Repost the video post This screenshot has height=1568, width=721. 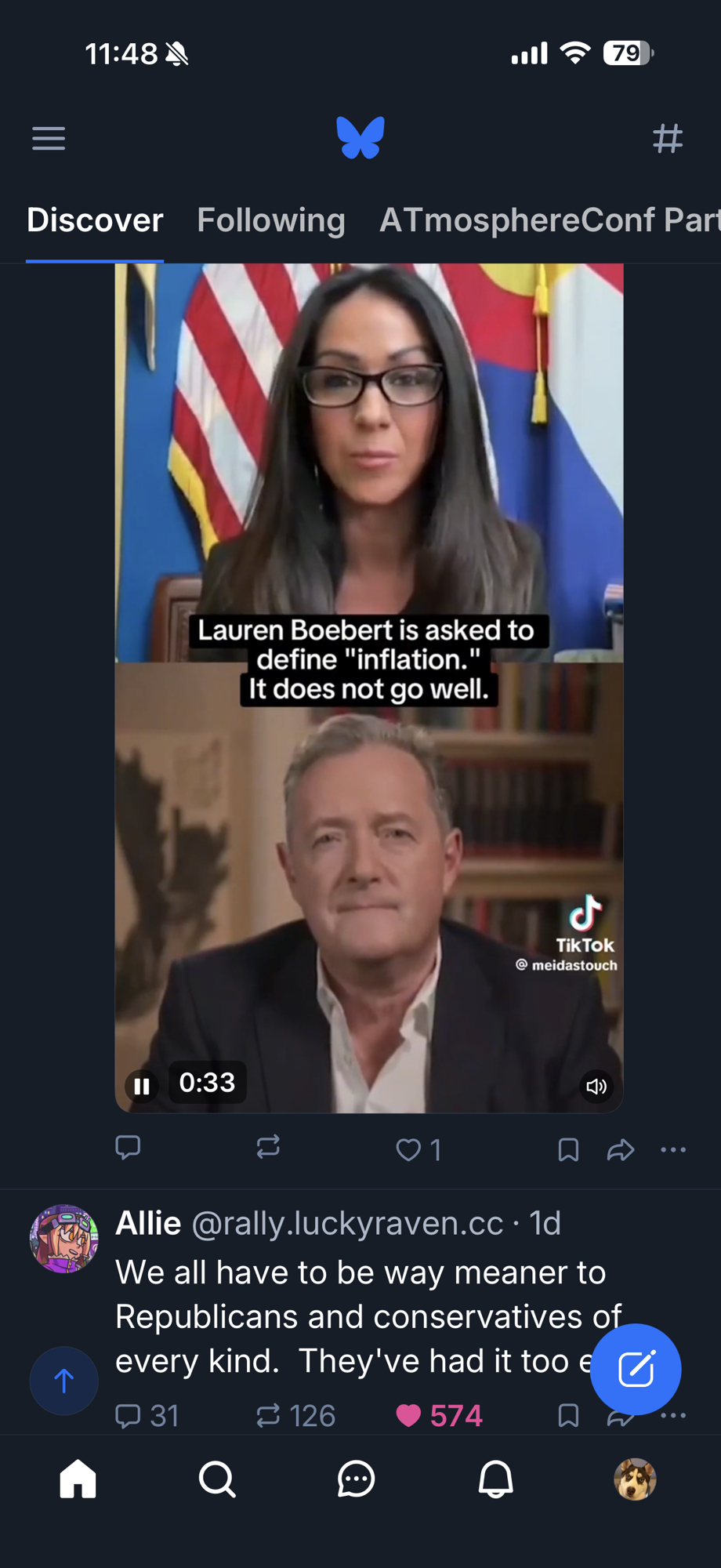268,1147
